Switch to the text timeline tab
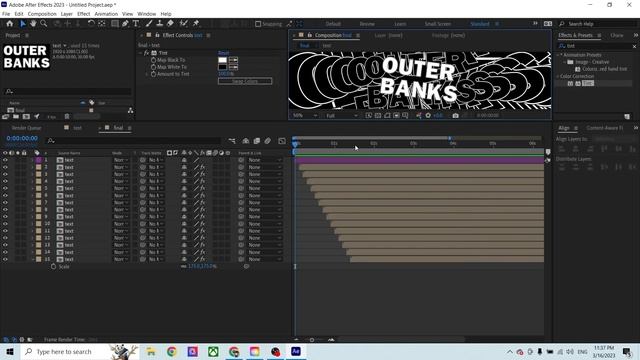 tap(77, 128)
